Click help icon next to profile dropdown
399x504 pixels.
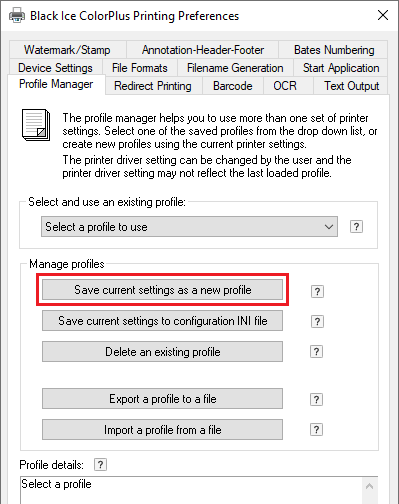356,227
